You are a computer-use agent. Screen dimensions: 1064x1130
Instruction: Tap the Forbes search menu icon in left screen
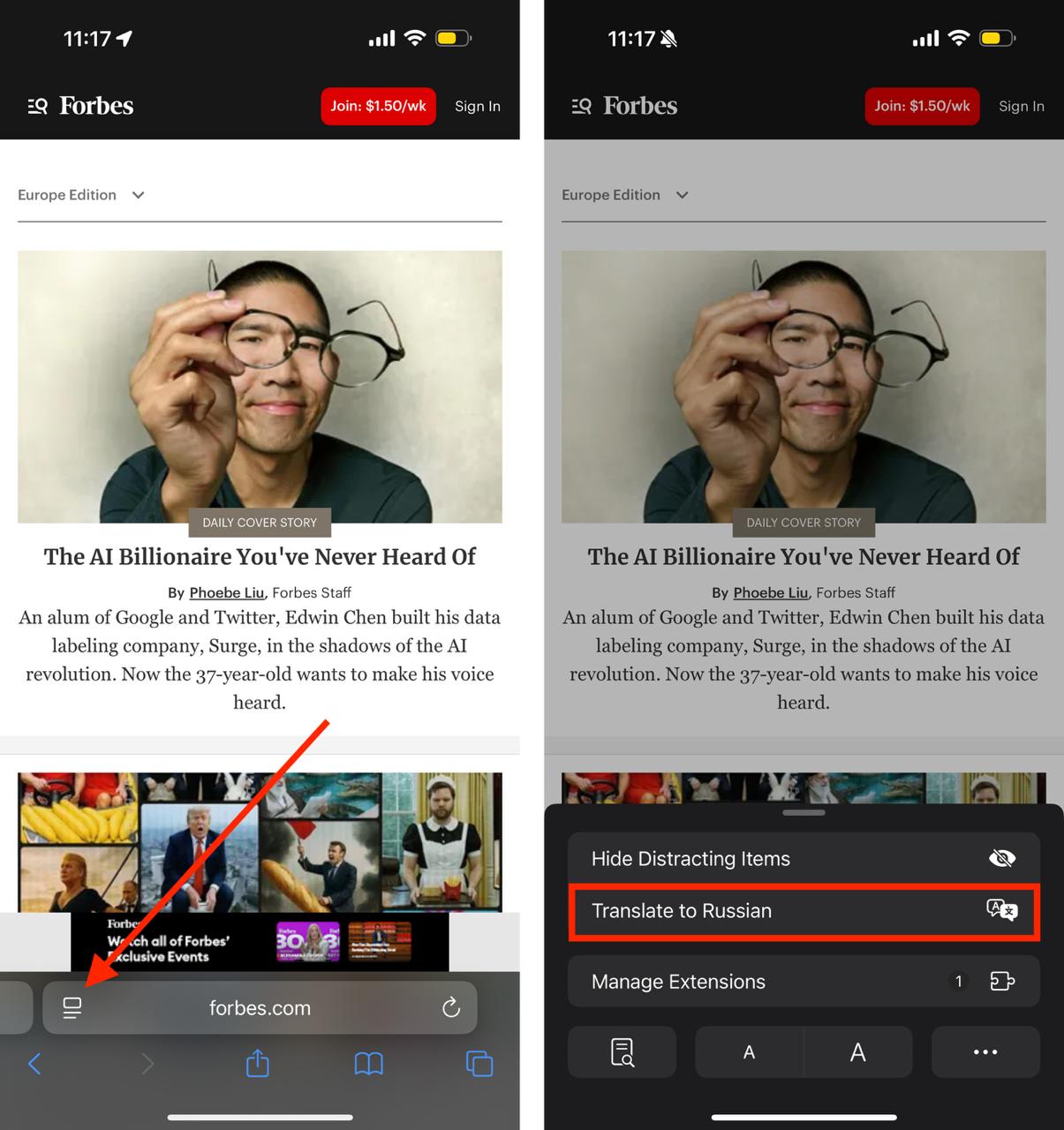37,107
